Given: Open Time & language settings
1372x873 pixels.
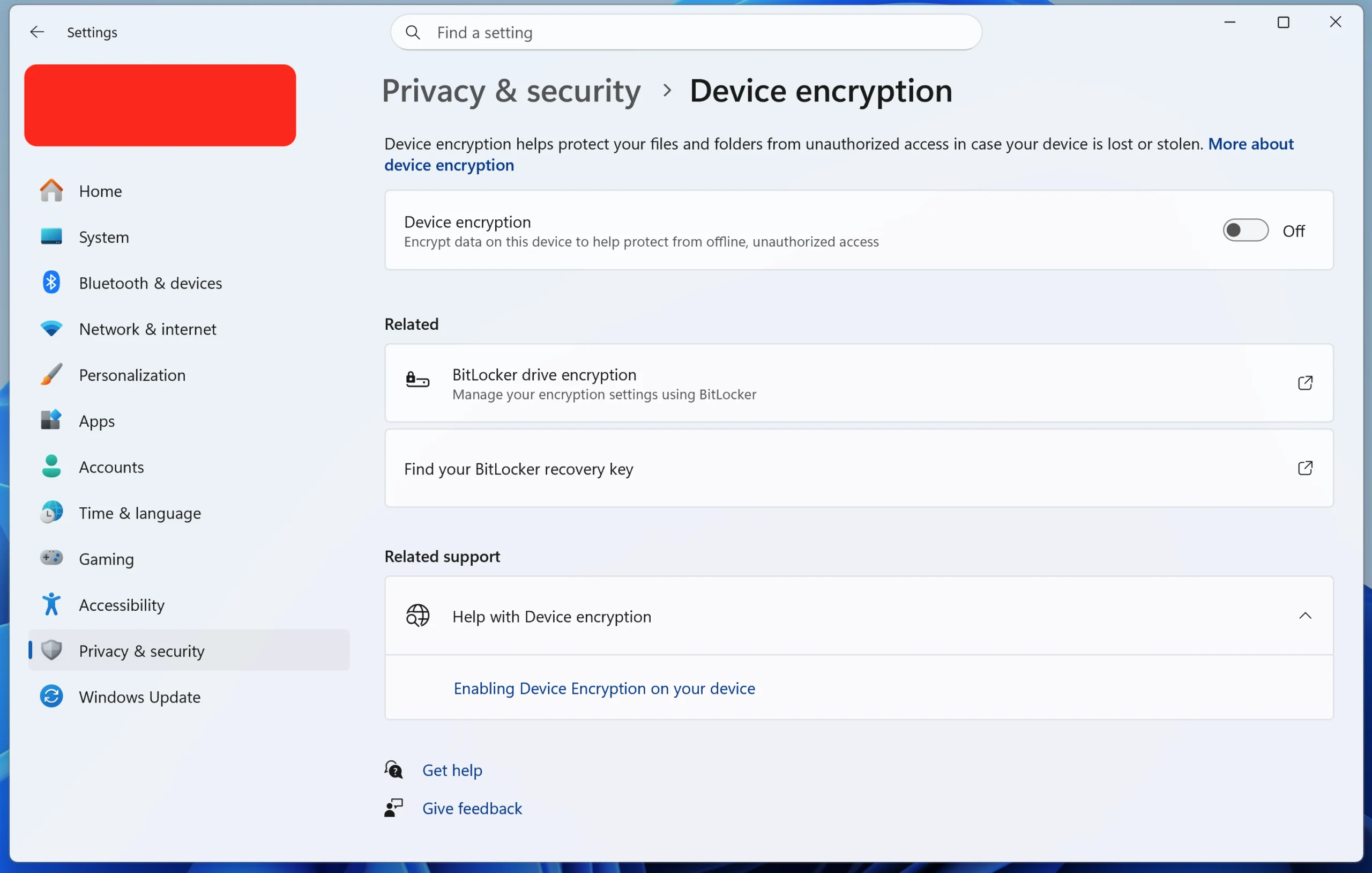Looking at the screenshot, I should pyautogui.click(x=189, y=512).
